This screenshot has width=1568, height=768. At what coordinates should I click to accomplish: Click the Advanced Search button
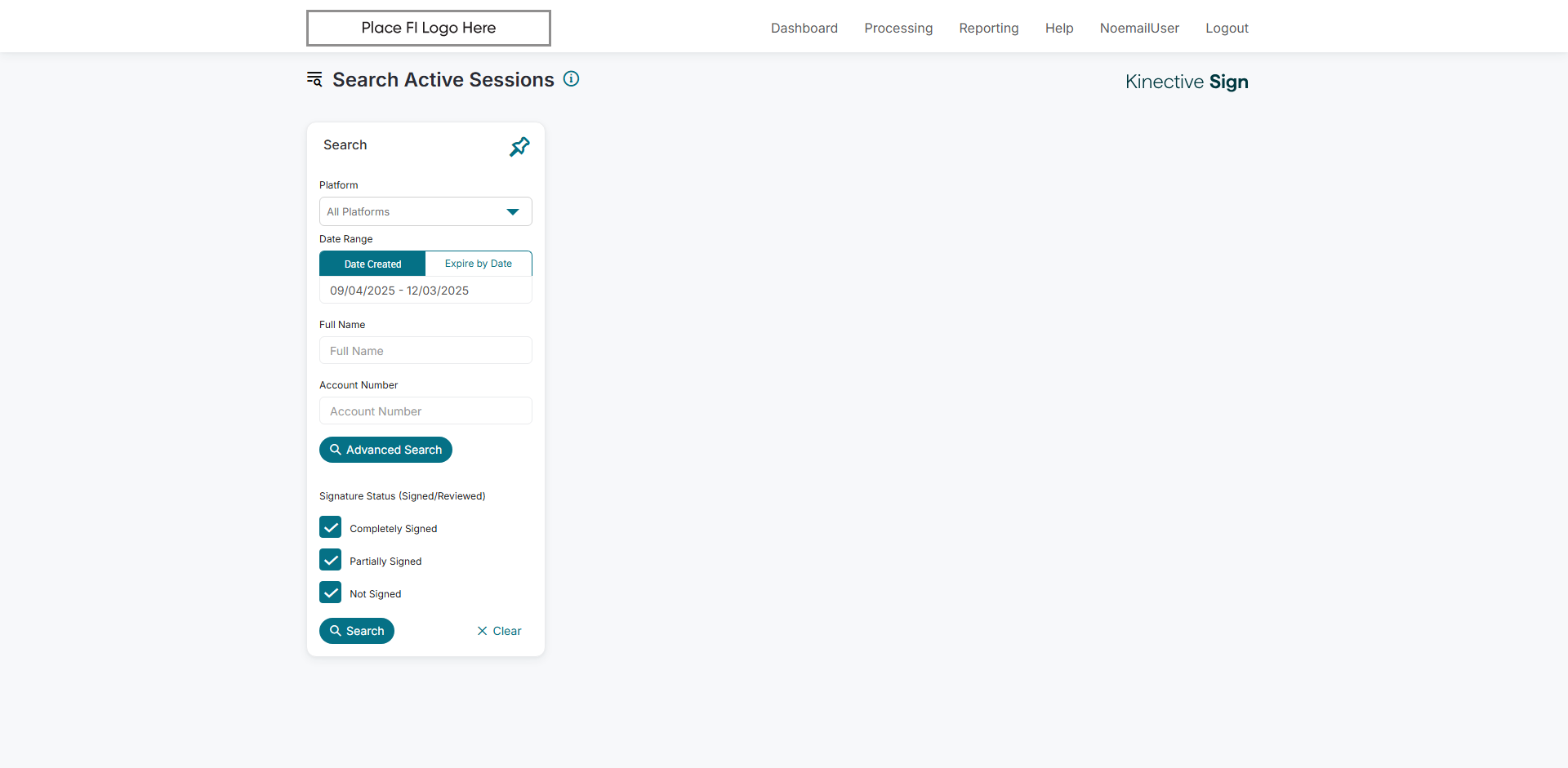(x=385, y=450)
